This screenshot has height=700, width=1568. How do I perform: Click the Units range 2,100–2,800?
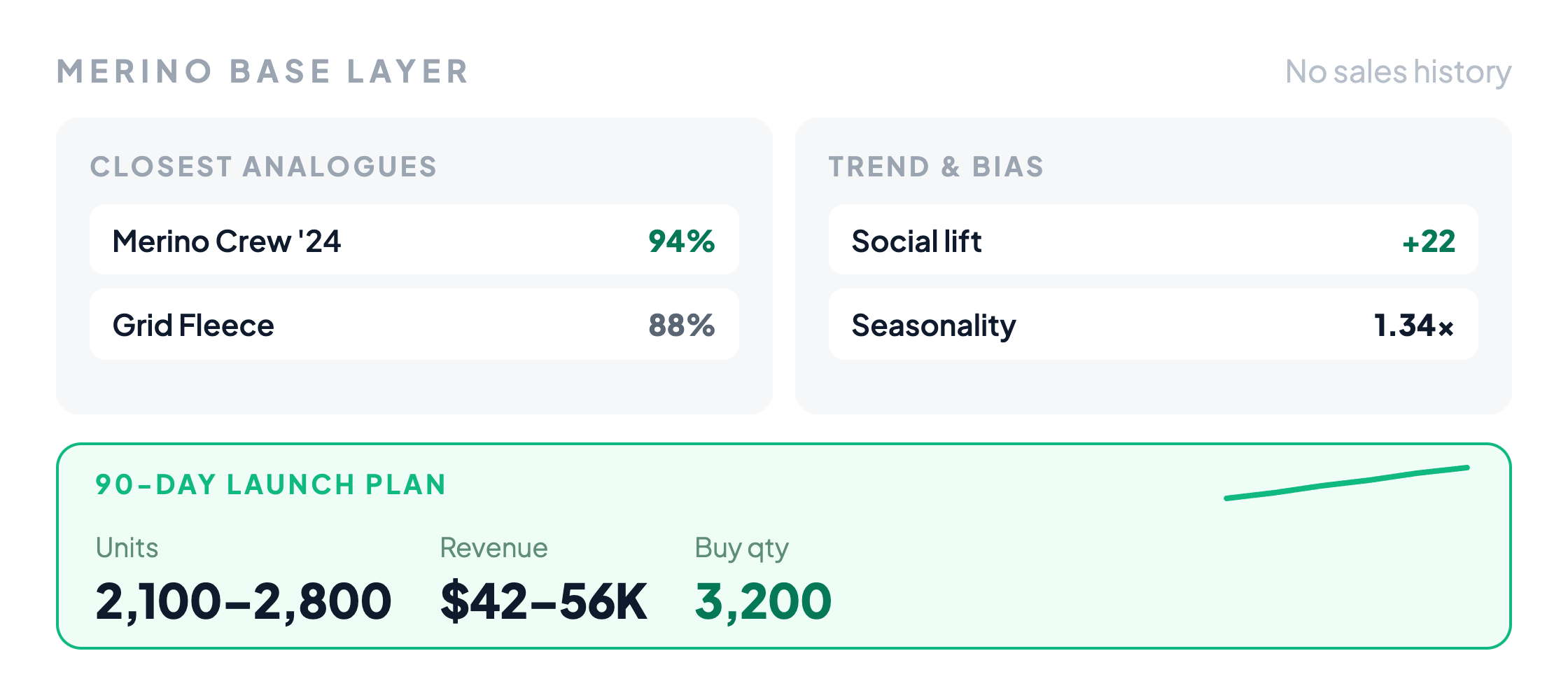click(243, 601)
